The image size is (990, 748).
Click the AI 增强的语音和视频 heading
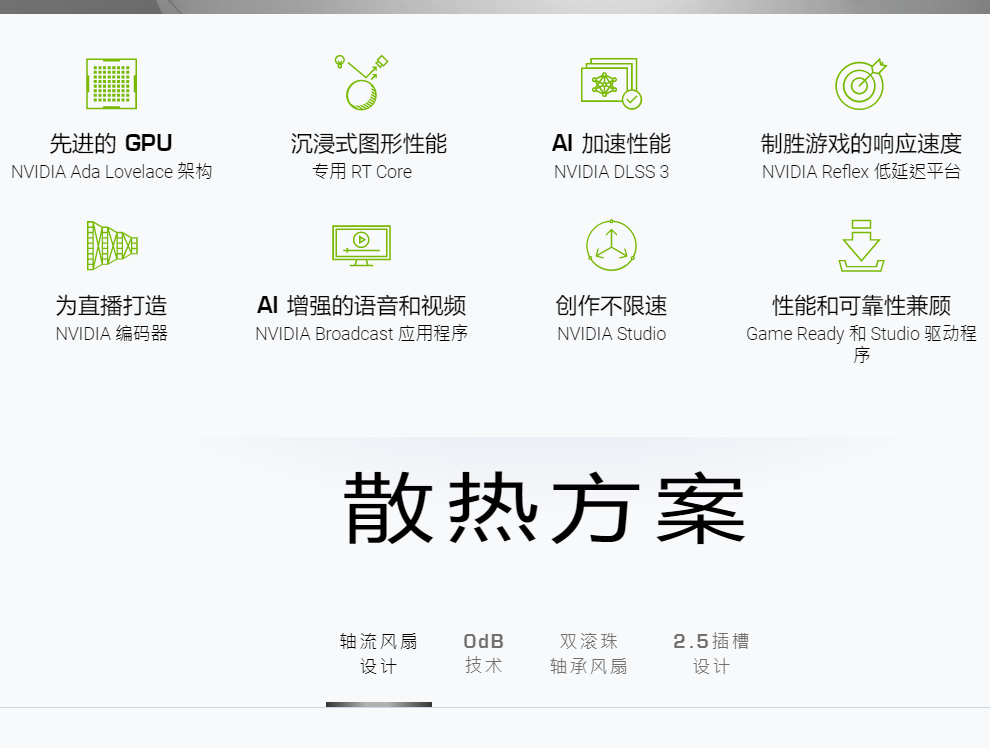point(361,306)
